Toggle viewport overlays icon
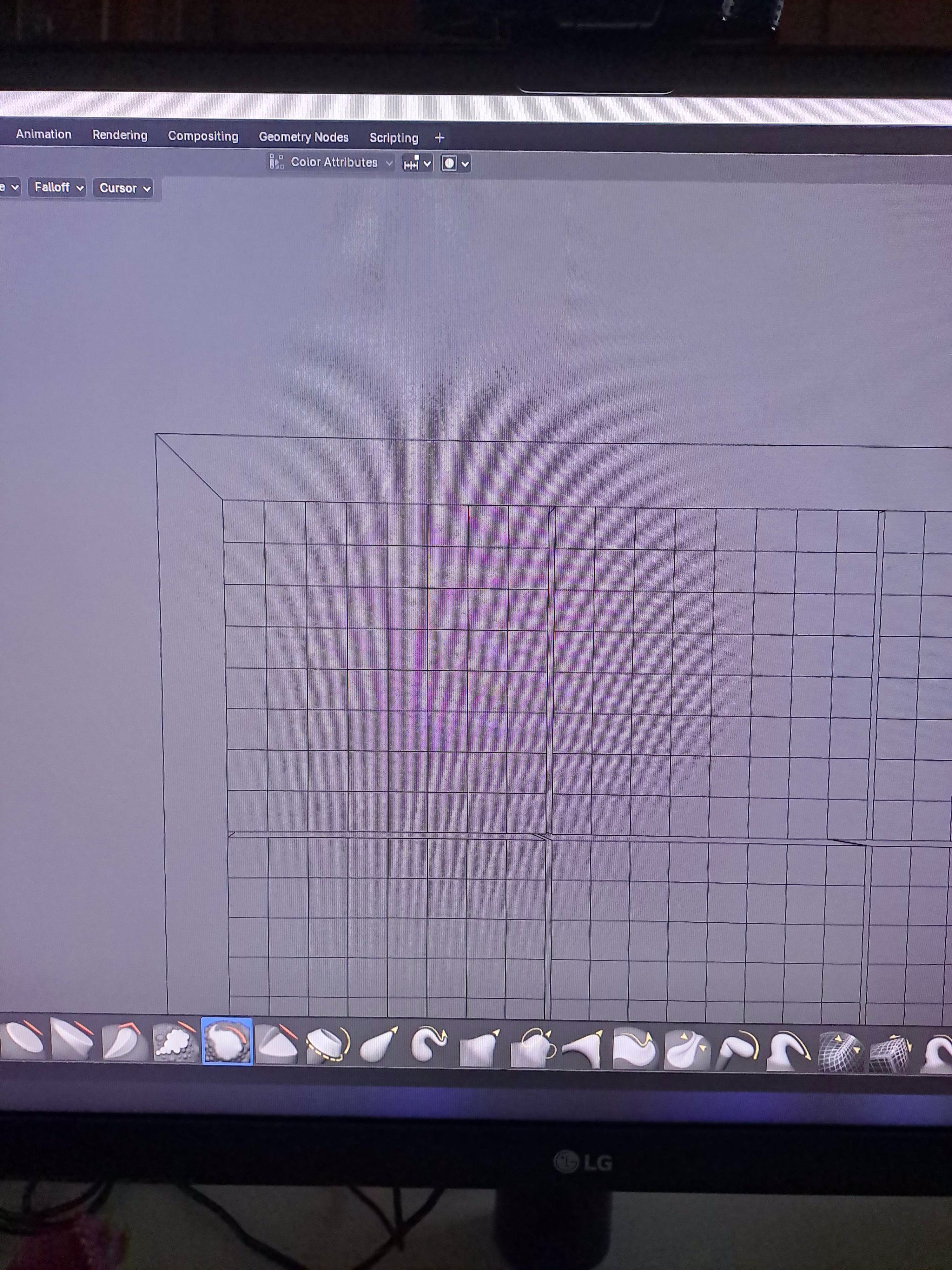This screenshot has height=1270, width=952. tap(449, 164)
